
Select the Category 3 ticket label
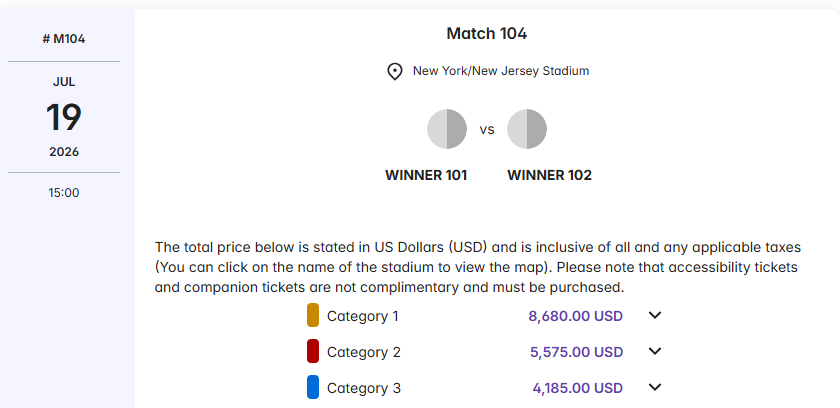(x=363, y=388)
